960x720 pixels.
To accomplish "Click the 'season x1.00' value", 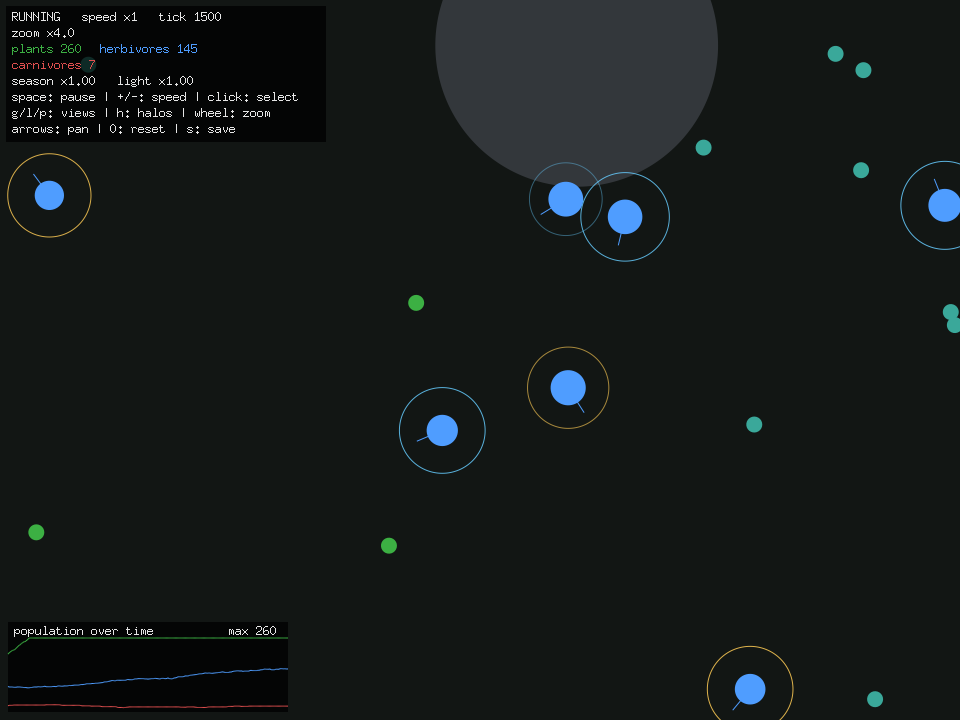I will 53,81.
